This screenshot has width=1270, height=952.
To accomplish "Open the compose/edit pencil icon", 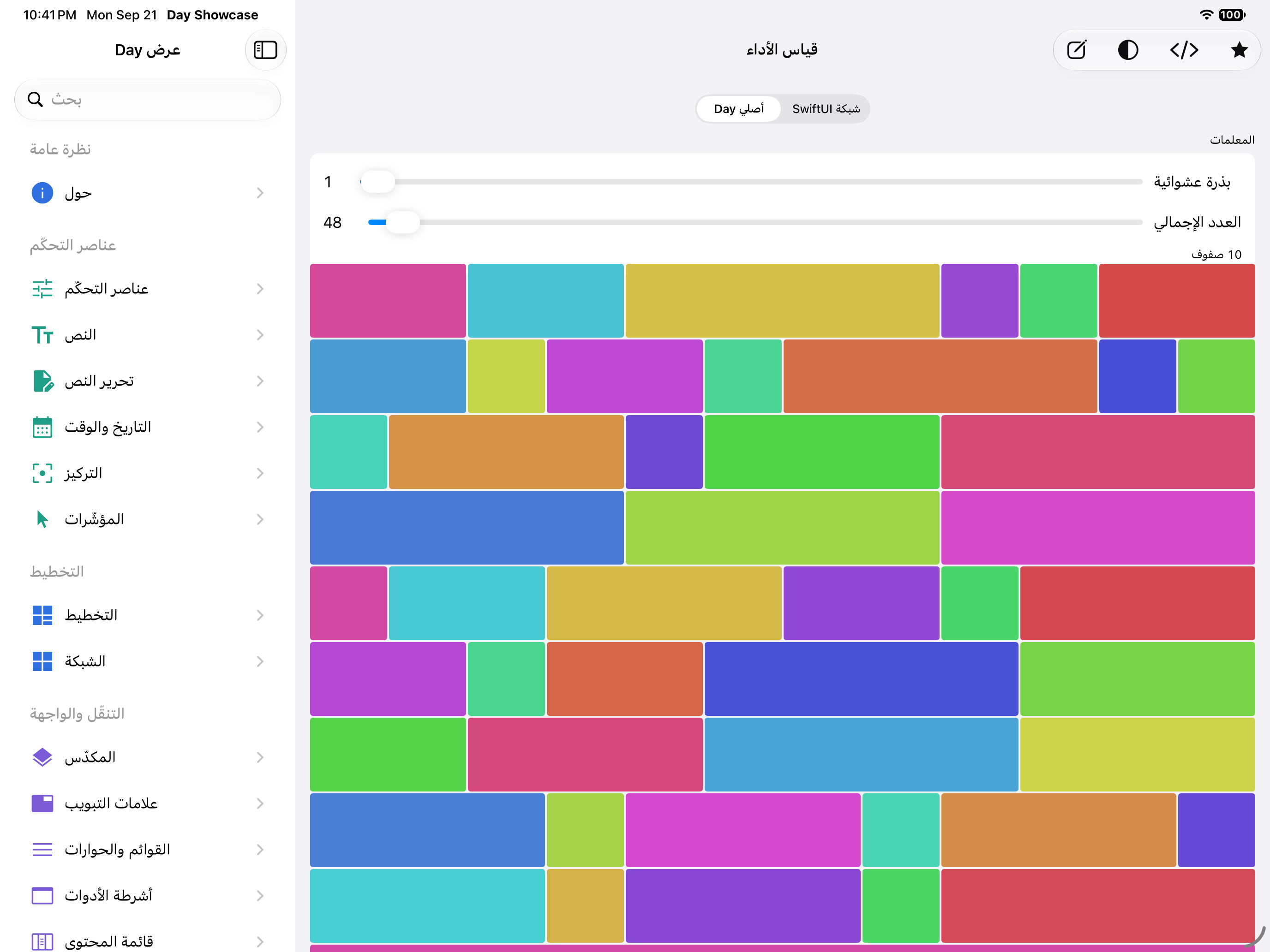I will 1077,50.
